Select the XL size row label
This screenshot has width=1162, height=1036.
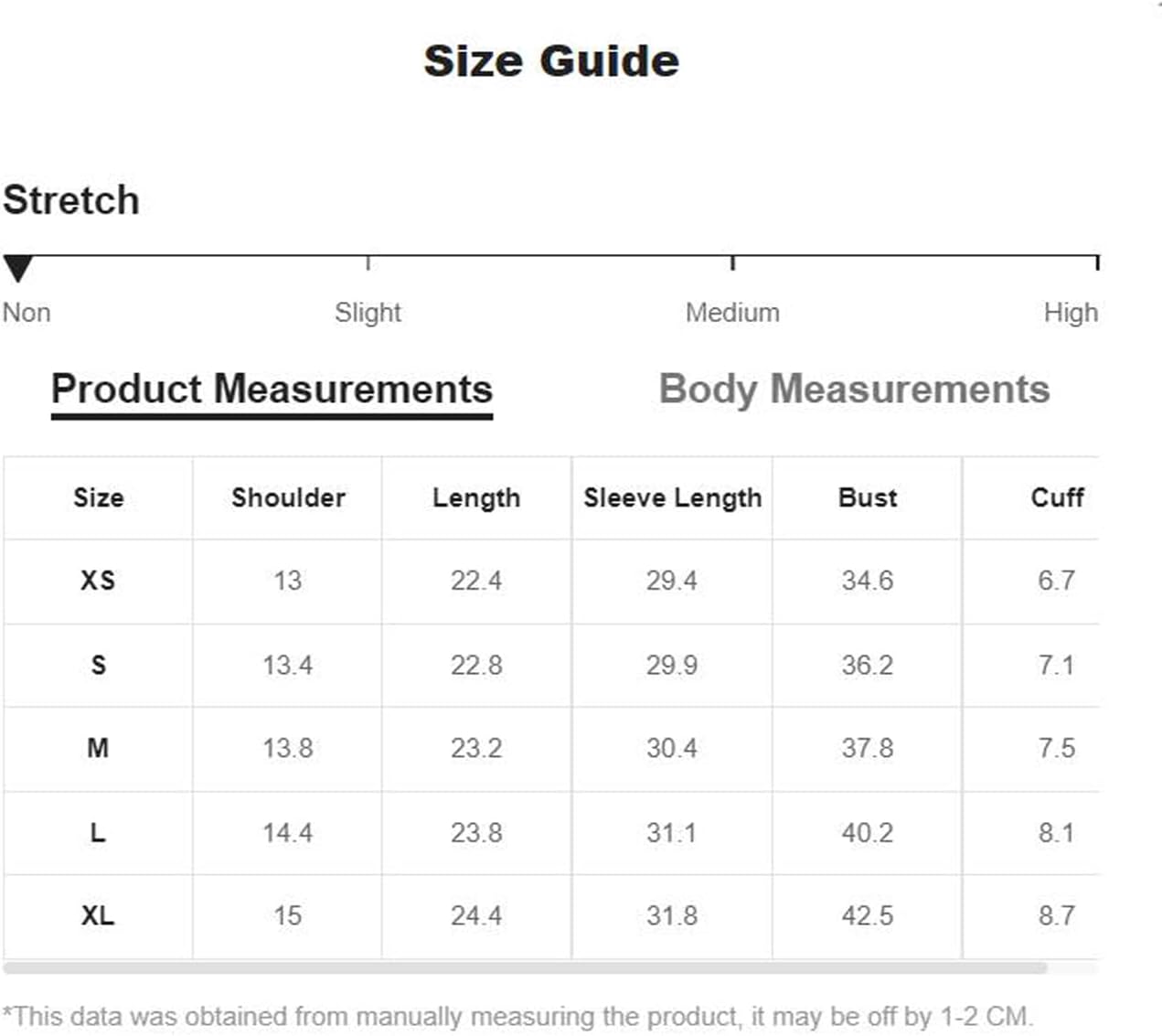[98, 915]
